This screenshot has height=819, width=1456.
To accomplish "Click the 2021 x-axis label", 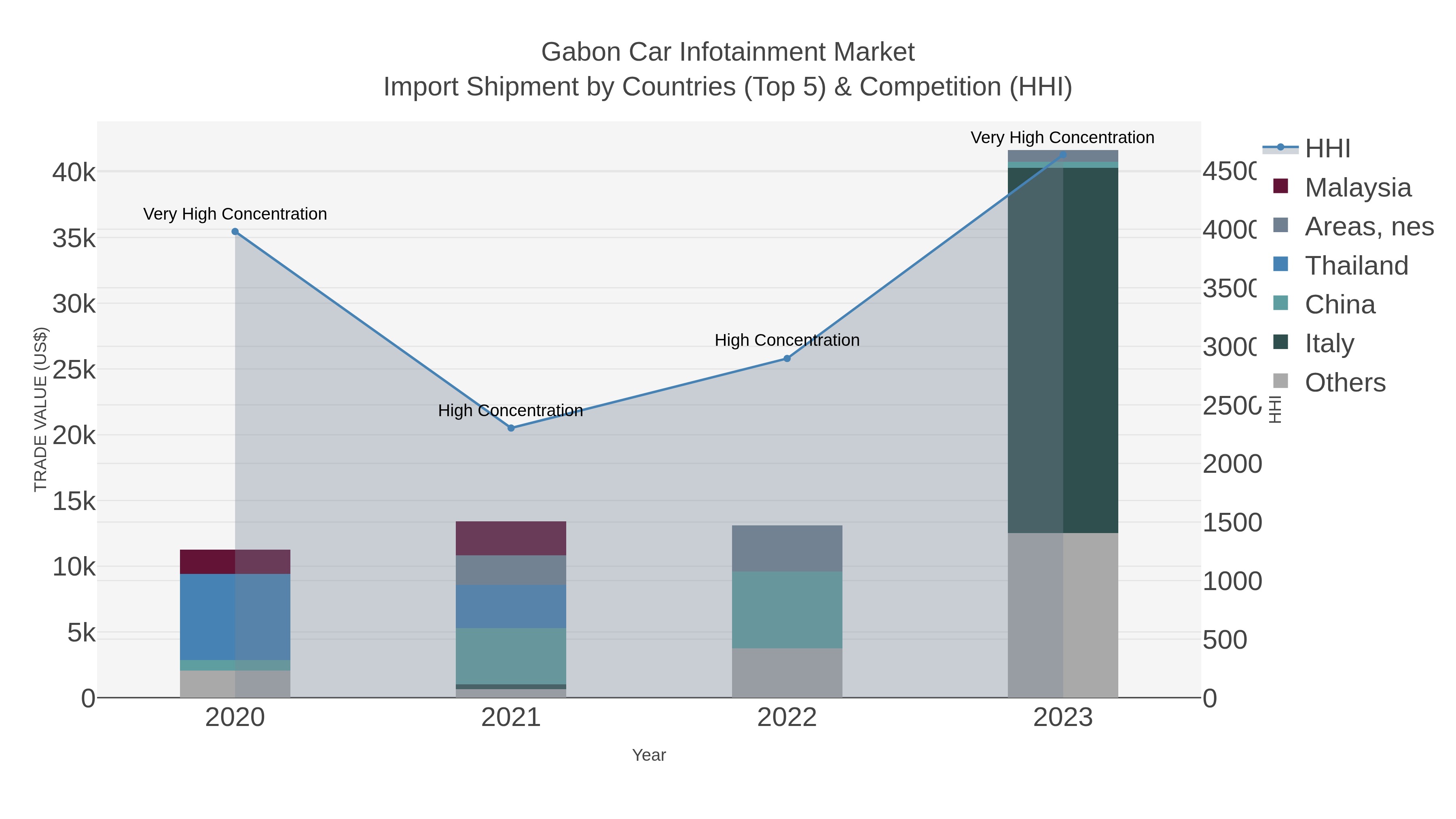I will (x=511, y=718).
